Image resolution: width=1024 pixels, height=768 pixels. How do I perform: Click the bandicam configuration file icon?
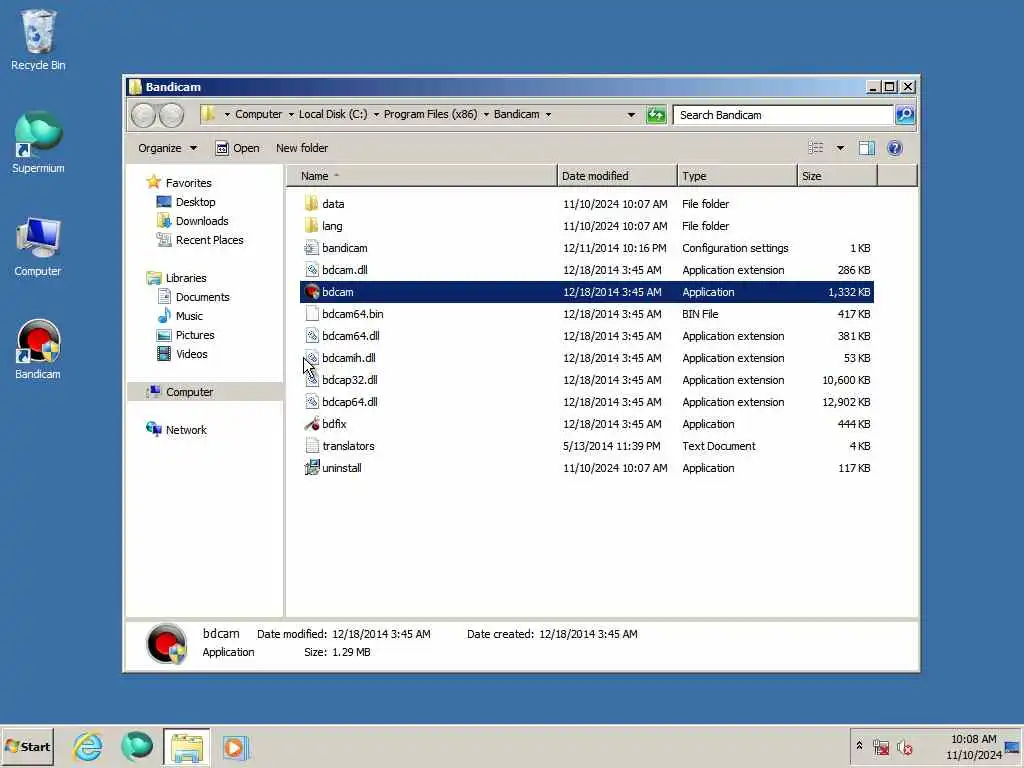pos(312,248)
